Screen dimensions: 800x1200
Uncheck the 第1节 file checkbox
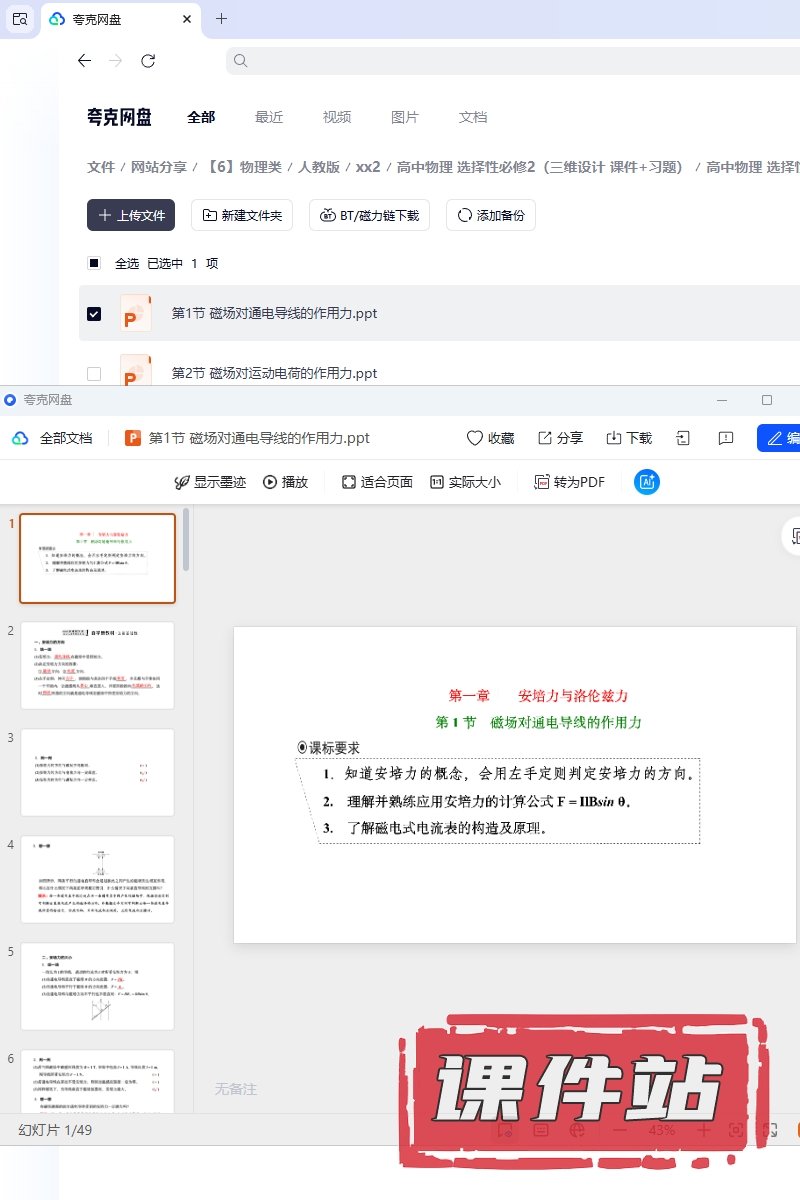pos(94,313)
